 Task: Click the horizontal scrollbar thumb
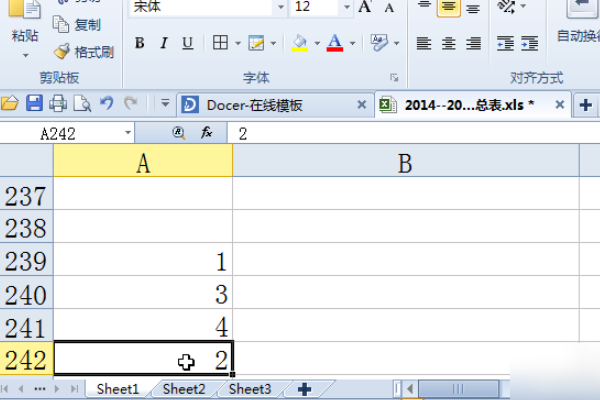(x=458, y=389)
